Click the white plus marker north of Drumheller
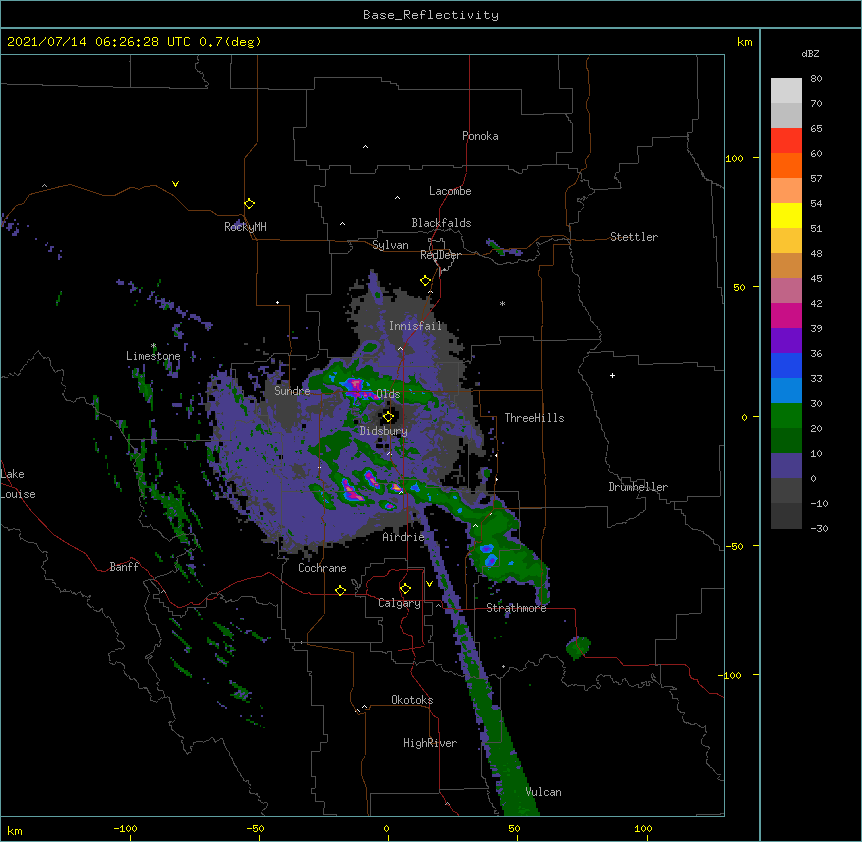 tap(612, 375)
